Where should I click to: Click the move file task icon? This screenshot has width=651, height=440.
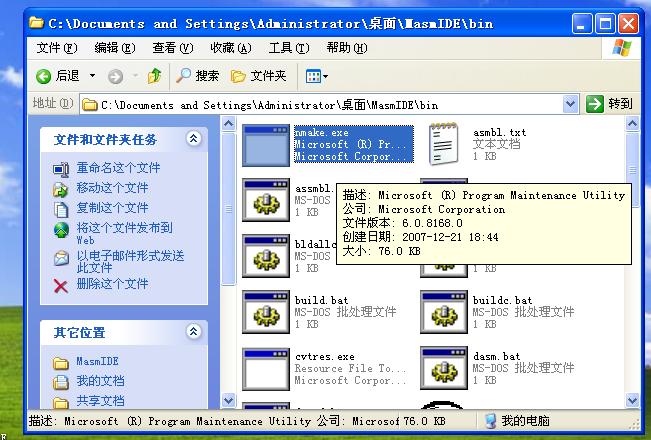[61, 189]
